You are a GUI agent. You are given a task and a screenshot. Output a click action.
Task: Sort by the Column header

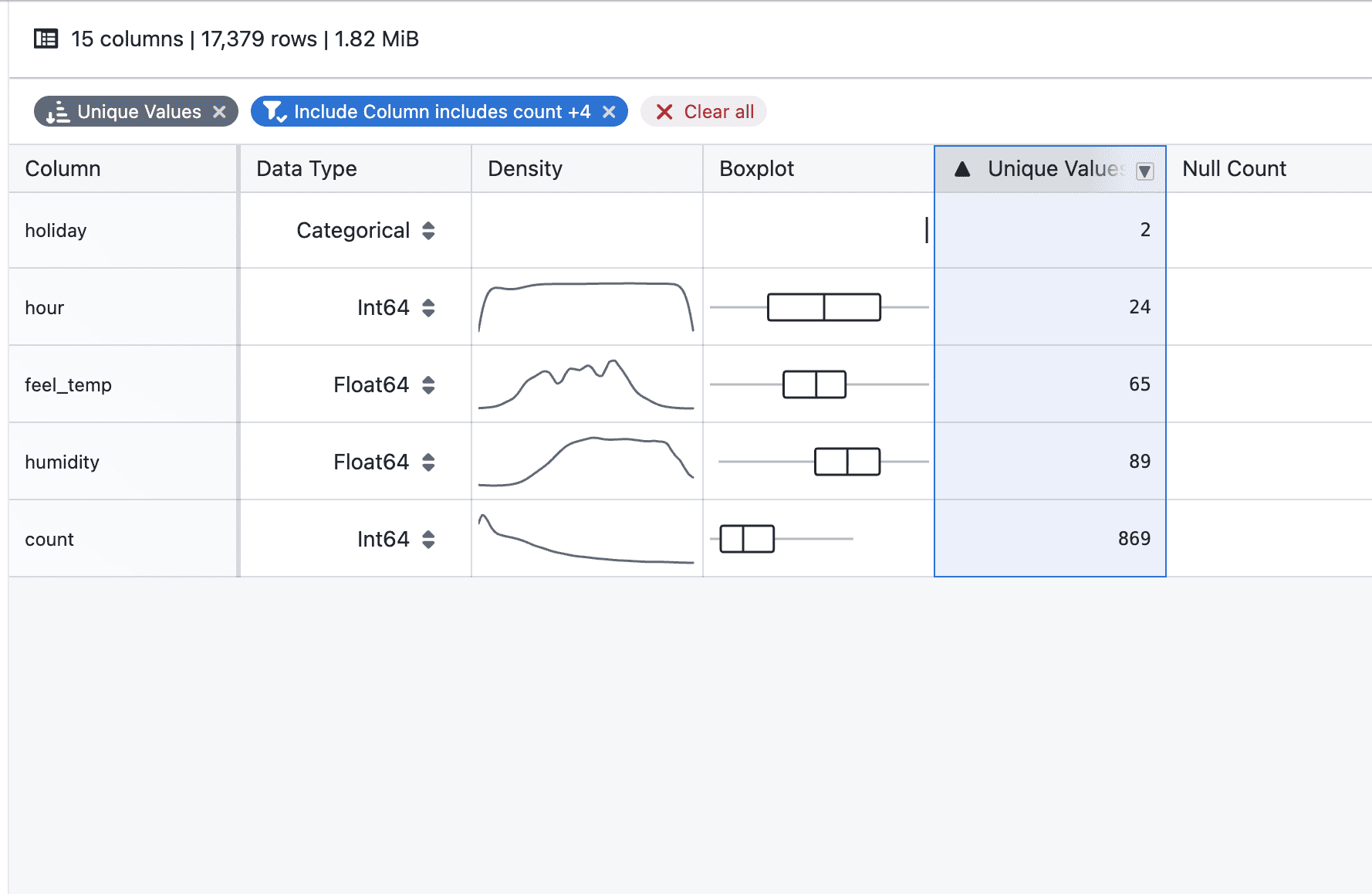coord(63,169)
